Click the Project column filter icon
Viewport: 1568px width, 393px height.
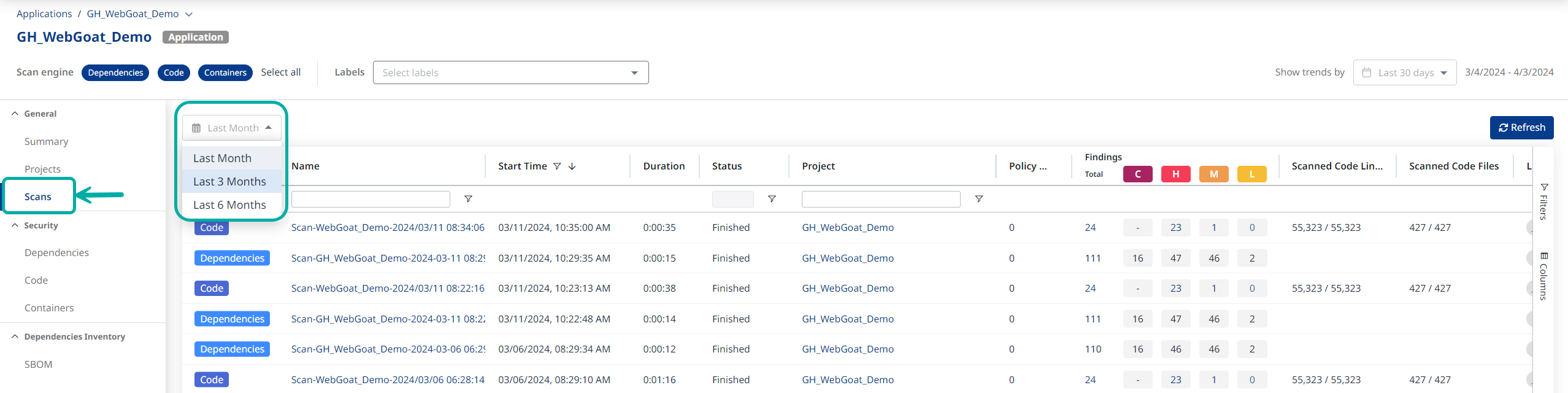coord(978,199)
